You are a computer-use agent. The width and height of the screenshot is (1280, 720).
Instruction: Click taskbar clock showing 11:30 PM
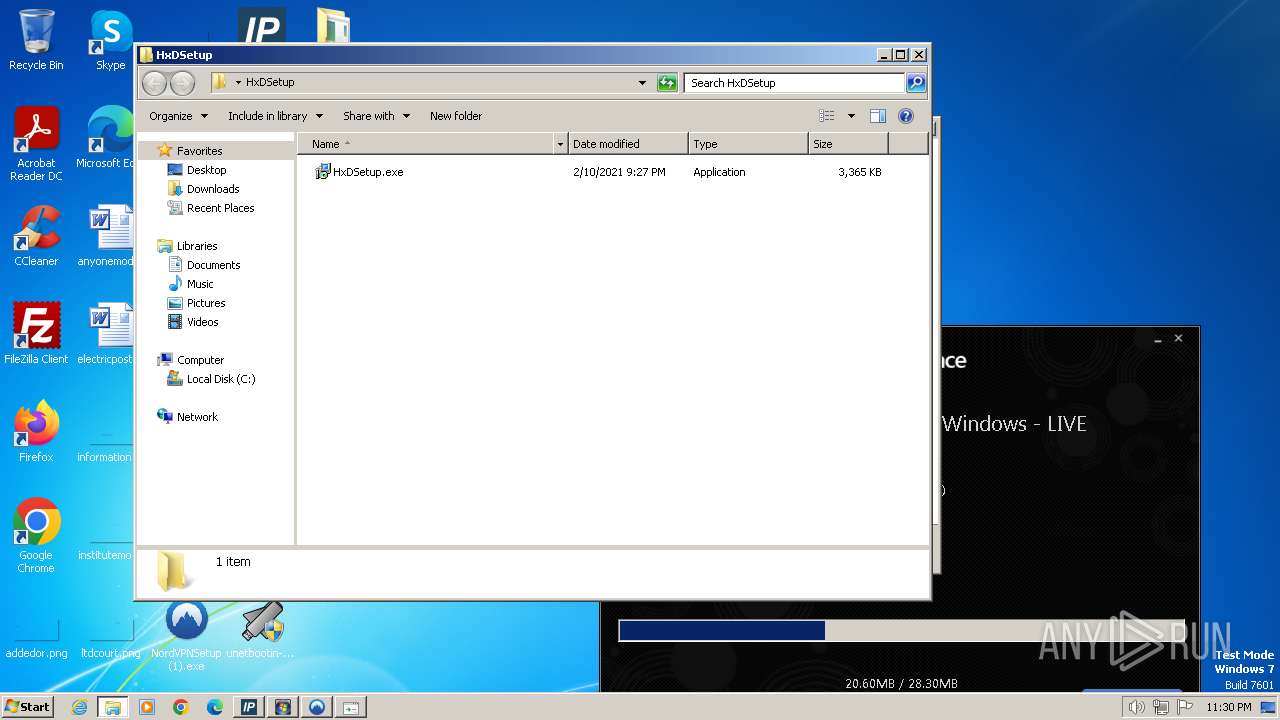(1229, 707)
